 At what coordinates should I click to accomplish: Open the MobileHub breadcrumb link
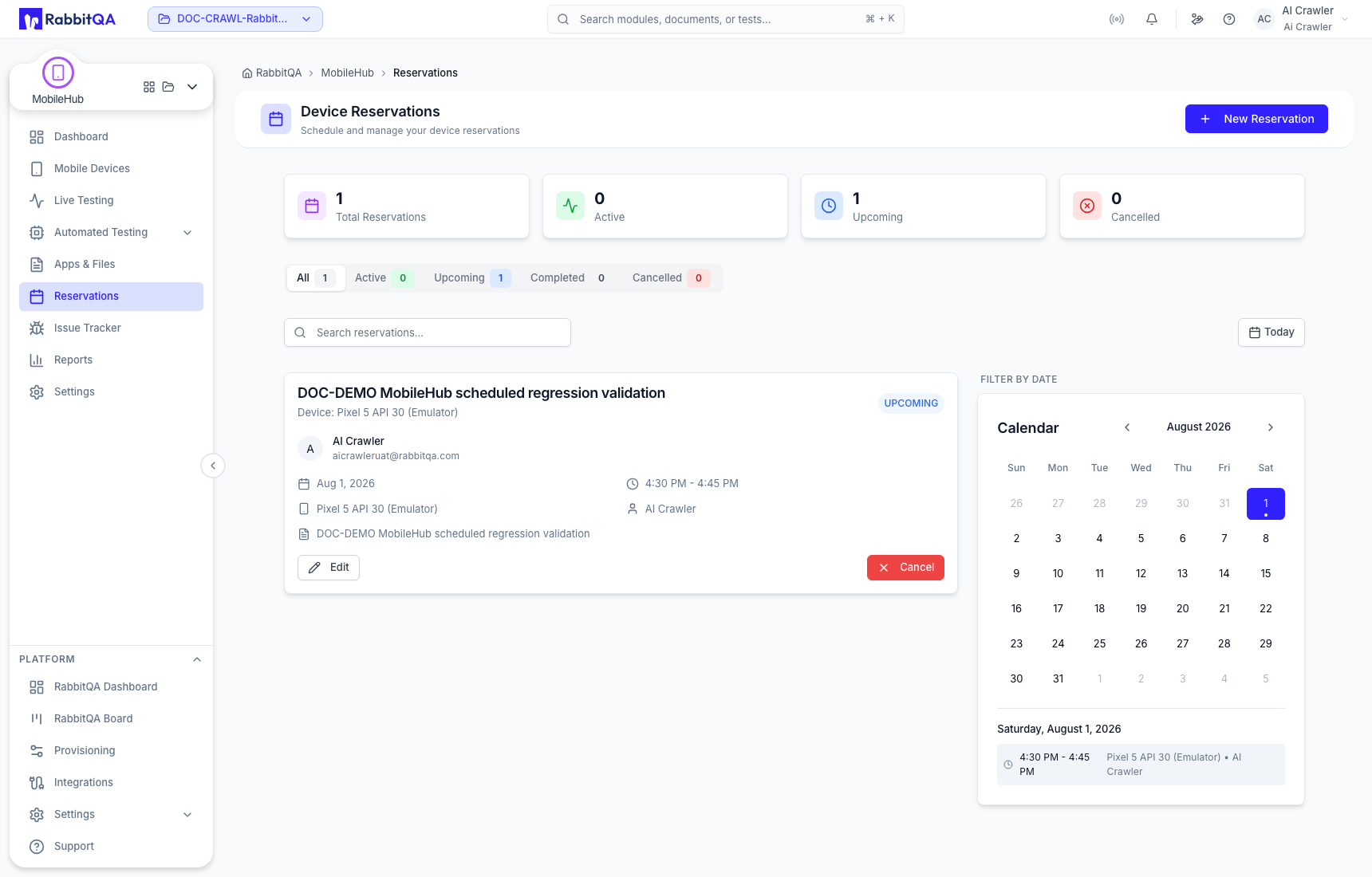coord(347,73)
